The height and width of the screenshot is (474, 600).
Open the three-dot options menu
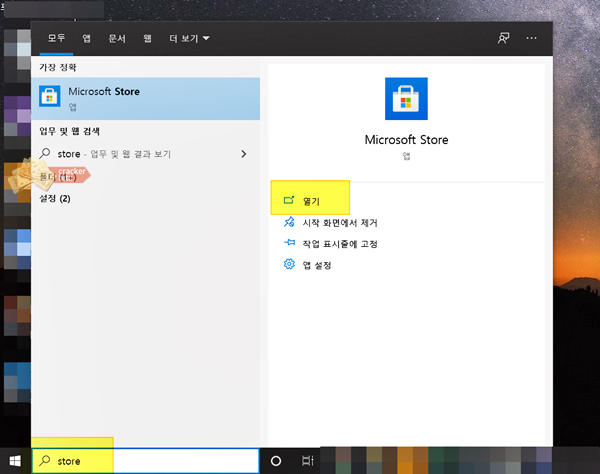pos(532,38)
